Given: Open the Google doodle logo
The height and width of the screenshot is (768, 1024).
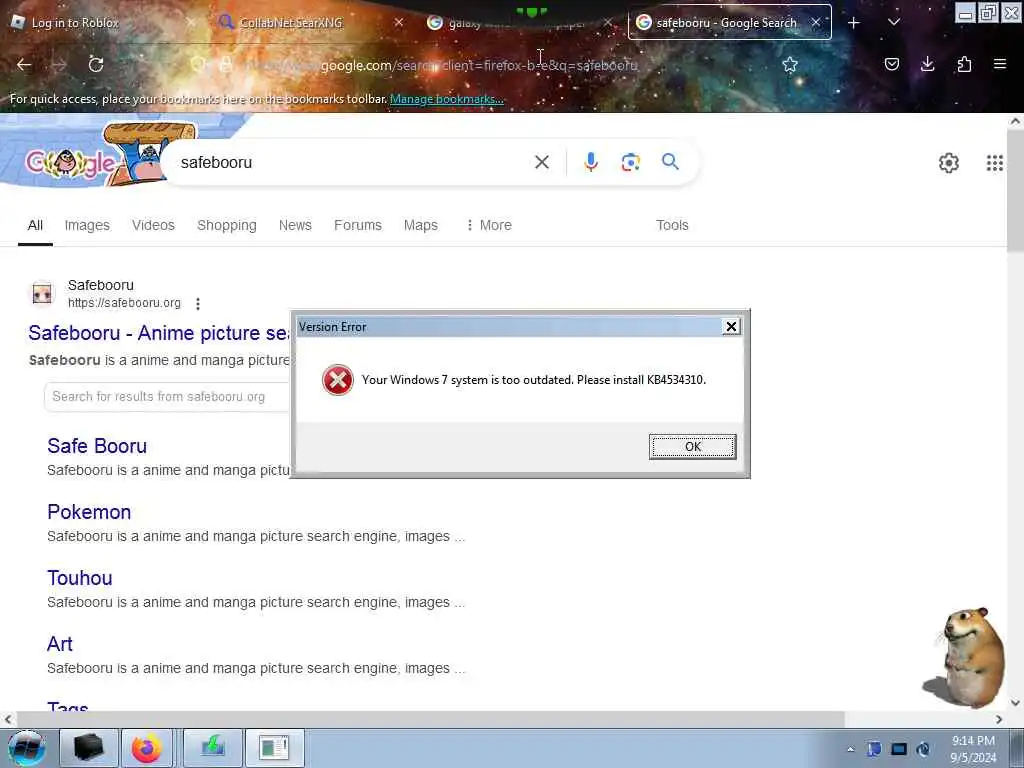Looking at the screenshot, I should 98,155.
